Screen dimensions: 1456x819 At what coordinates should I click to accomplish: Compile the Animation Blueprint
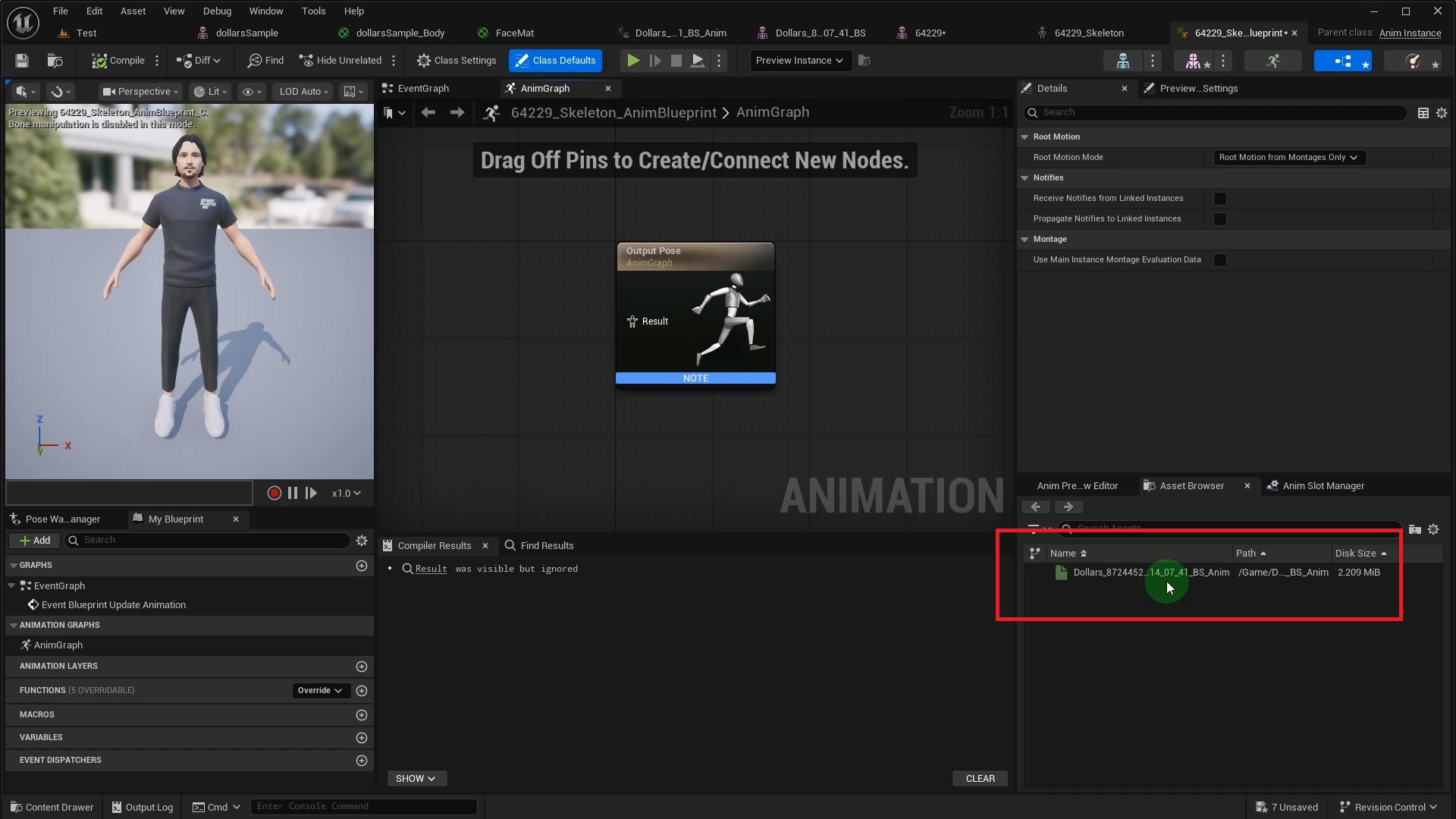coord(118,60)
